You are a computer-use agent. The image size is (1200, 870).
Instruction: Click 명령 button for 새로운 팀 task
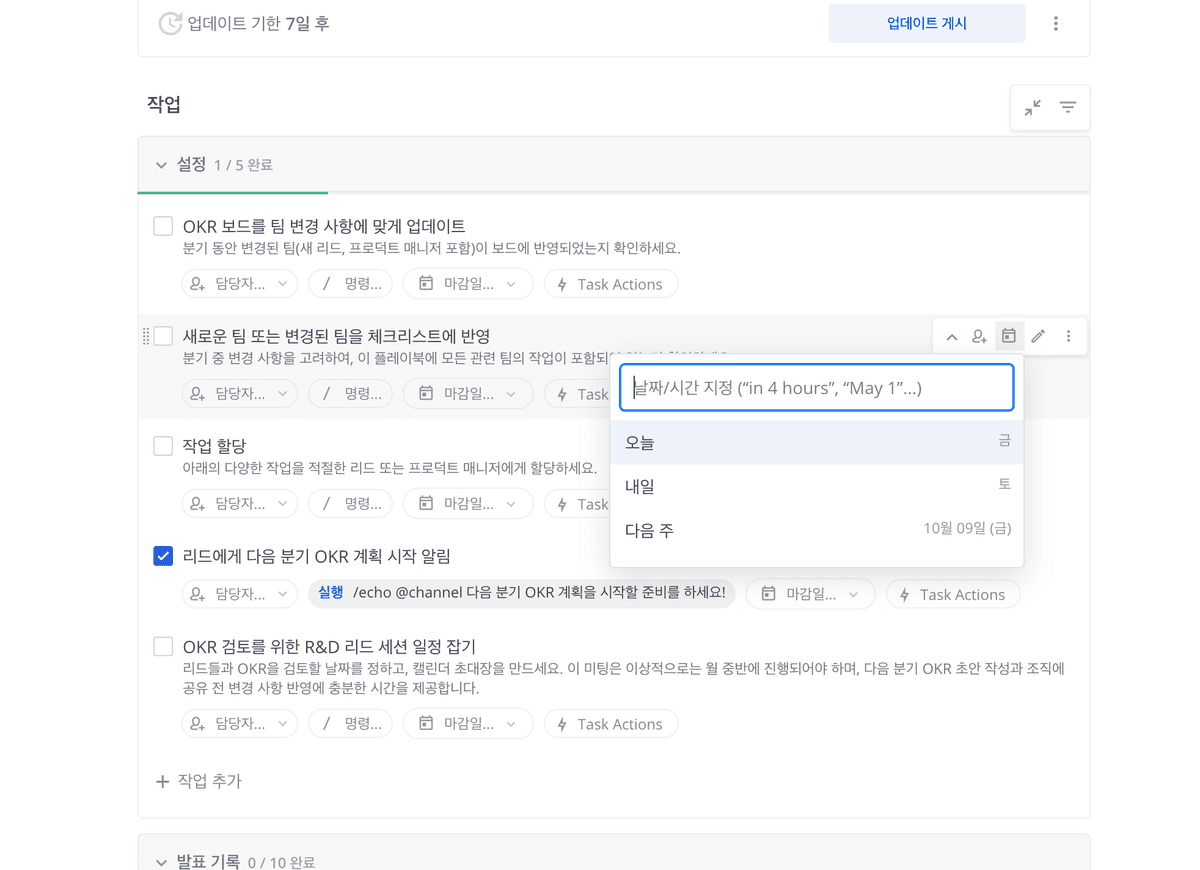[350, 394]
